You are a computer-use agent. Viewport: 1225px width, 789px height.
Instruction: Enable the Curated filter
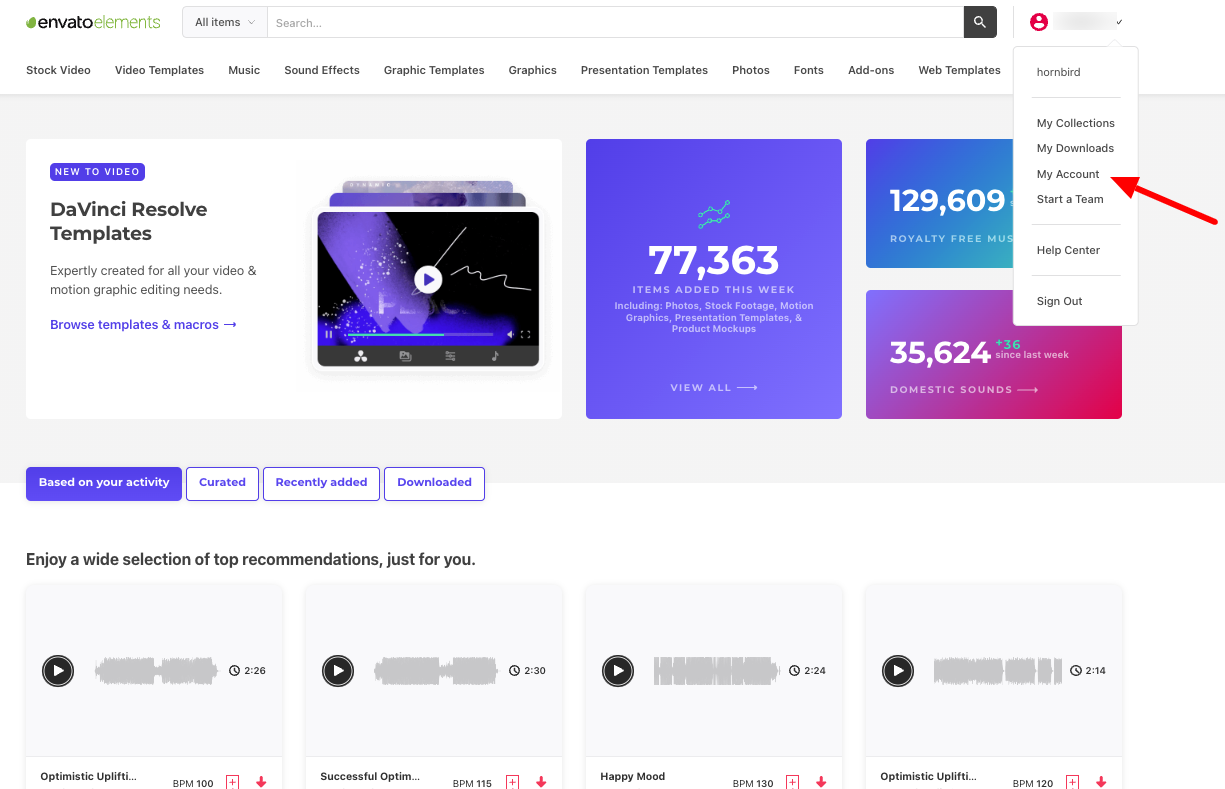coord(222,483)
